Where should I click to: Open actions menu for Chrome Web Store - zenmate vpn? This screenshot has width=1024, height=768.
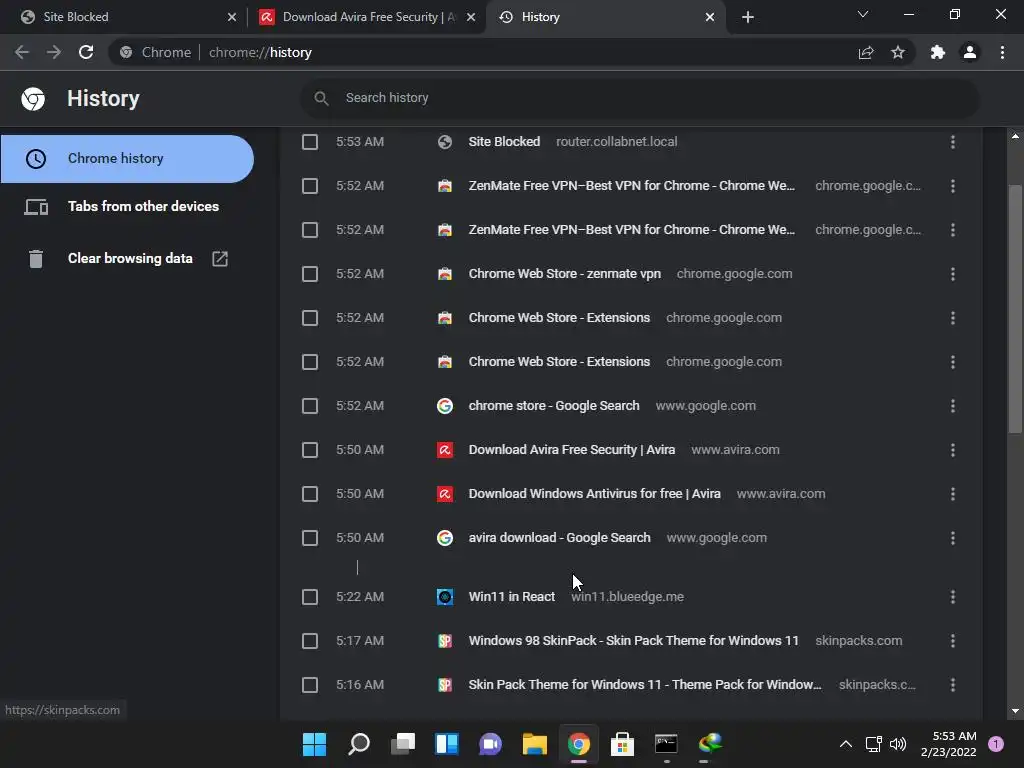coord(953,274)
